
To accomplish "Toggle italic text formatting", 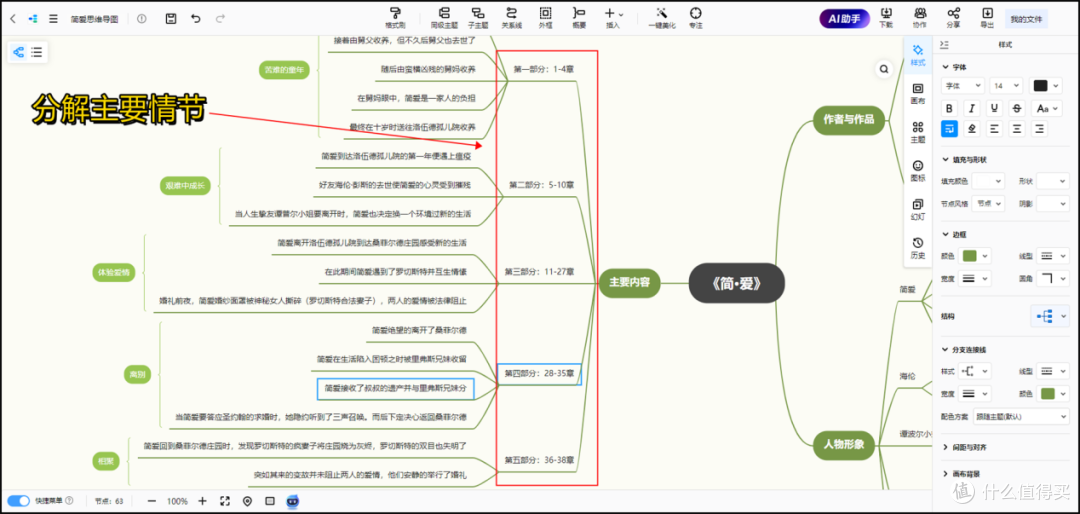I will click(x=972, y=108).
